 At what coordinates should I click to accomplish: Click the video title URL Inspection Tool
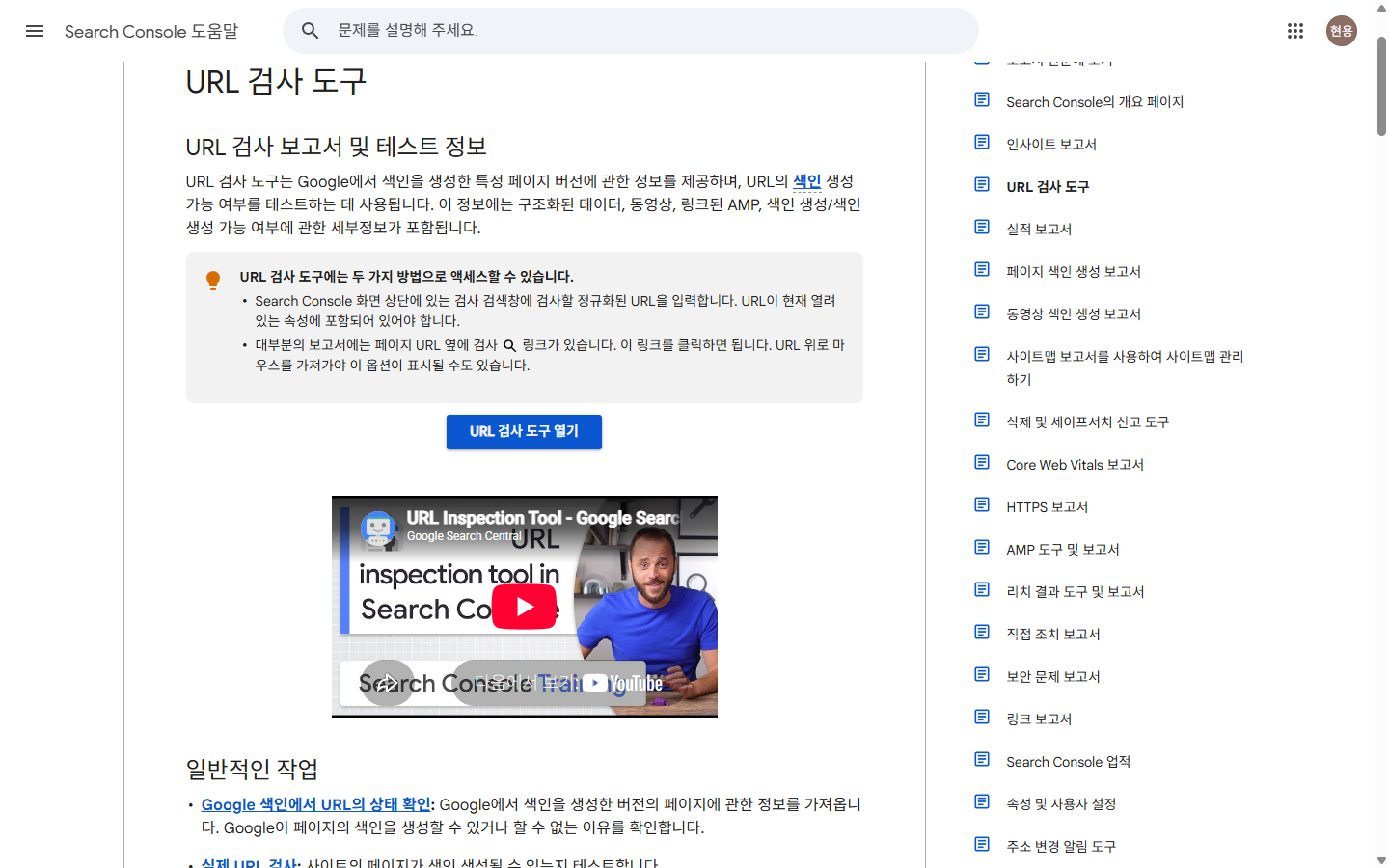point(542,518)
